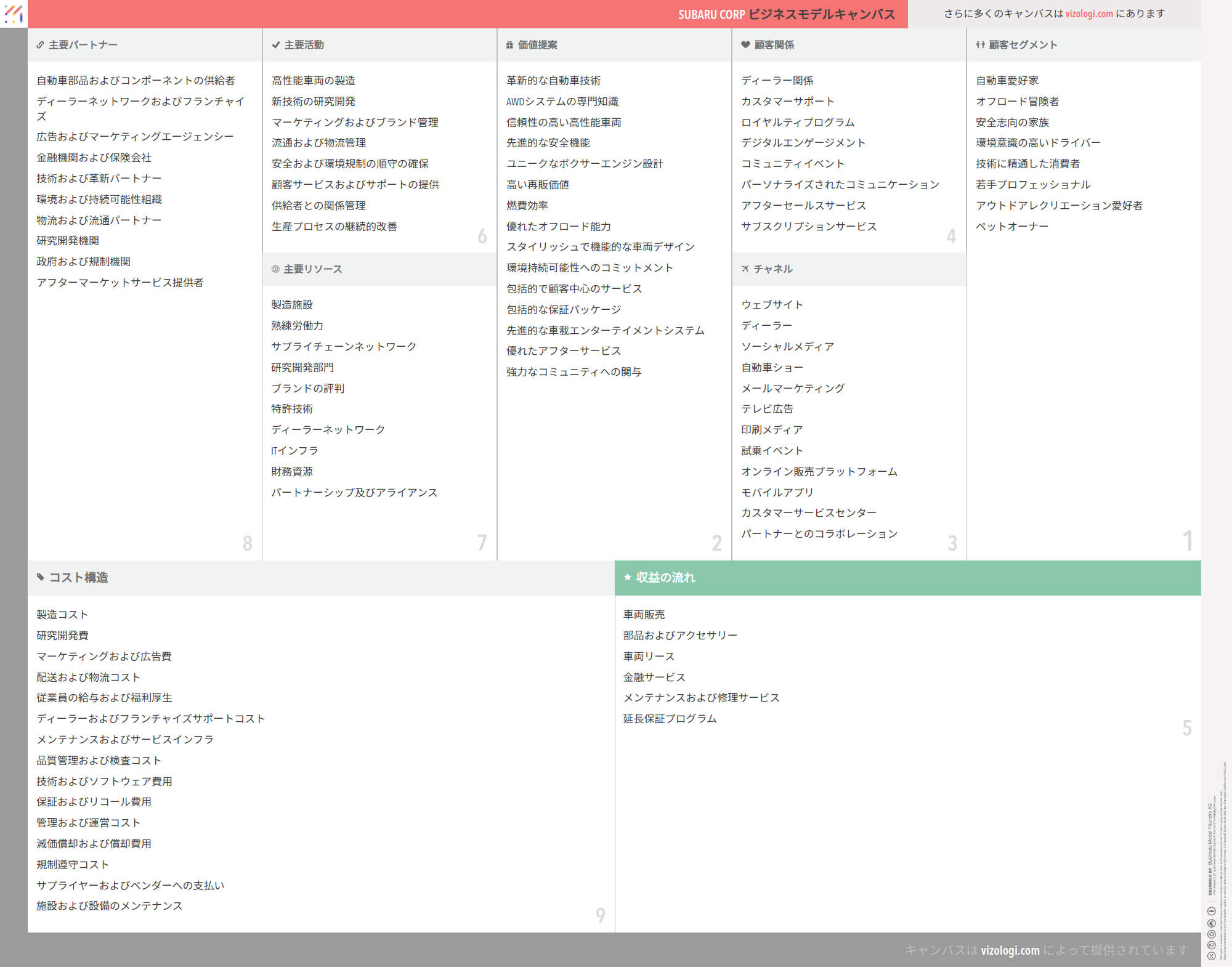Select 車両販売 in revenue streams
Viewport: 1232px width, 967px height.
(644, 615)
